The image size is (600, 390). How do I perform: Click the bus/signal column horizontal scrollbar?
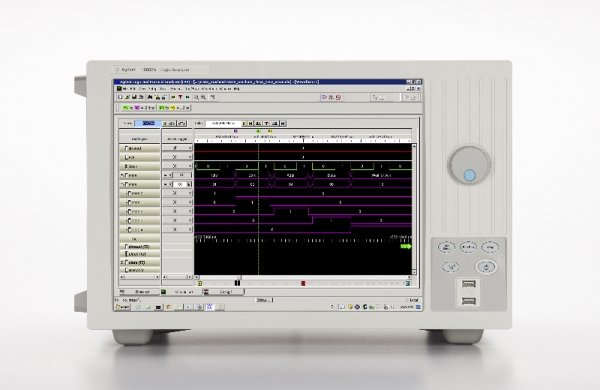pyautogui.click(x=140, y=277)
